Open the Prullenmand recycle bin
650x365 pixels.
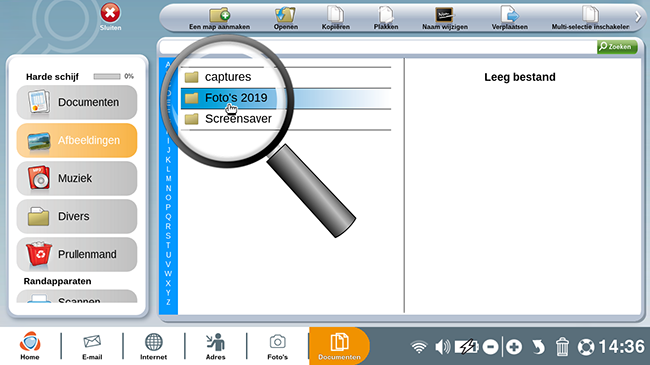[x=77, y=254]
